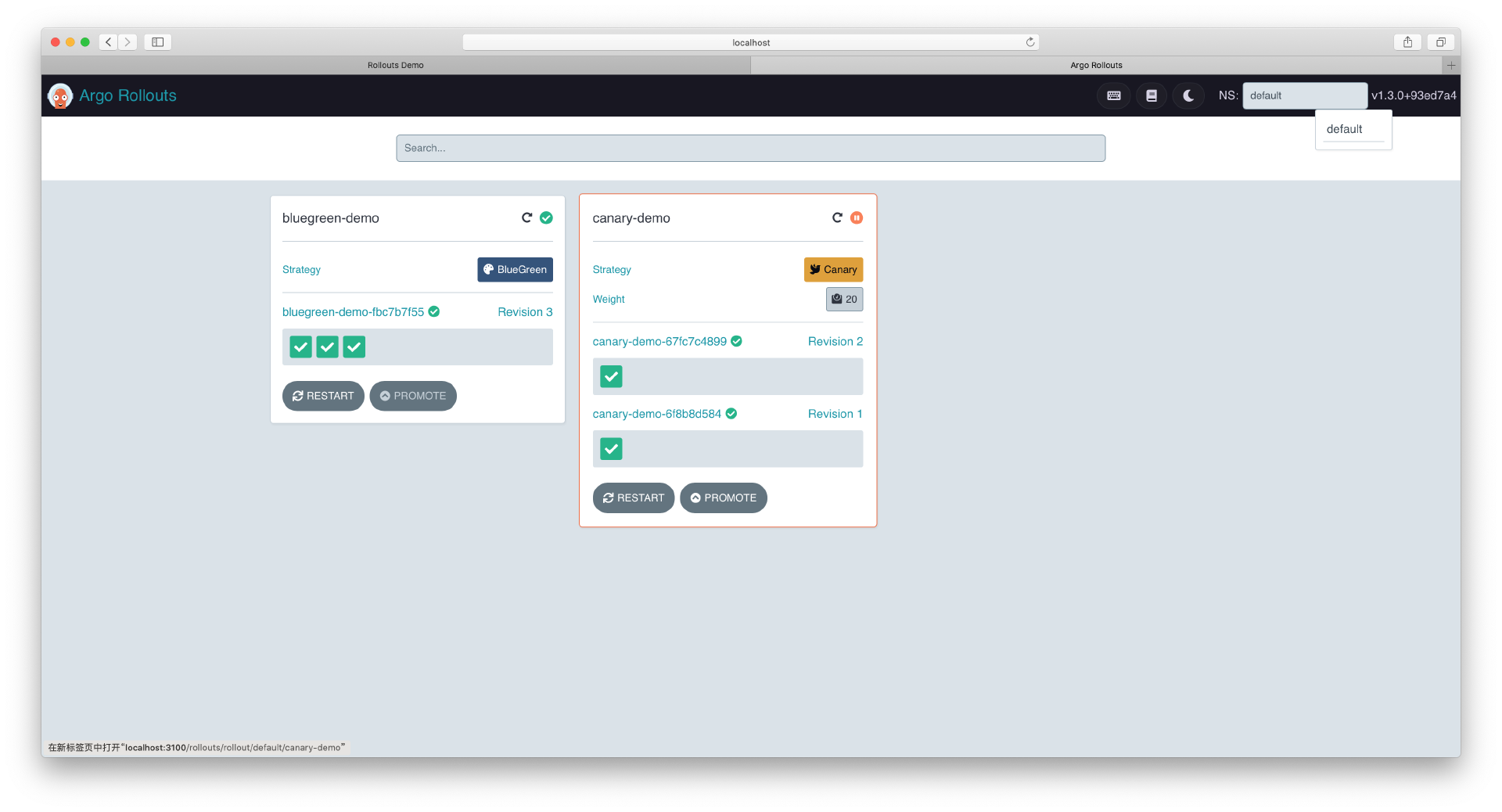The height and width of the screenshot is (812, 1502).
Task: Reload the page in Safari
Action: click(1030, 42)
